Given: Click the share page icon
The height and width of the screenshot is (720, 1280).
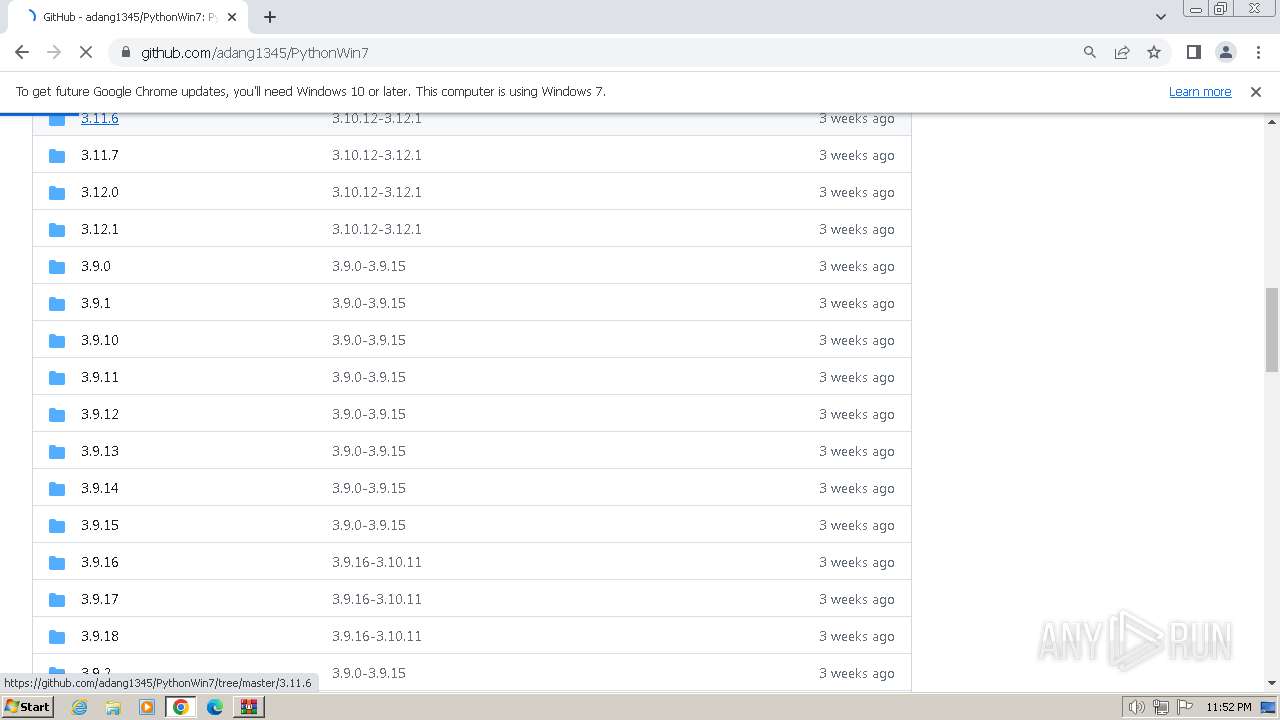Looking at the screenshot, I should 1122,52.
